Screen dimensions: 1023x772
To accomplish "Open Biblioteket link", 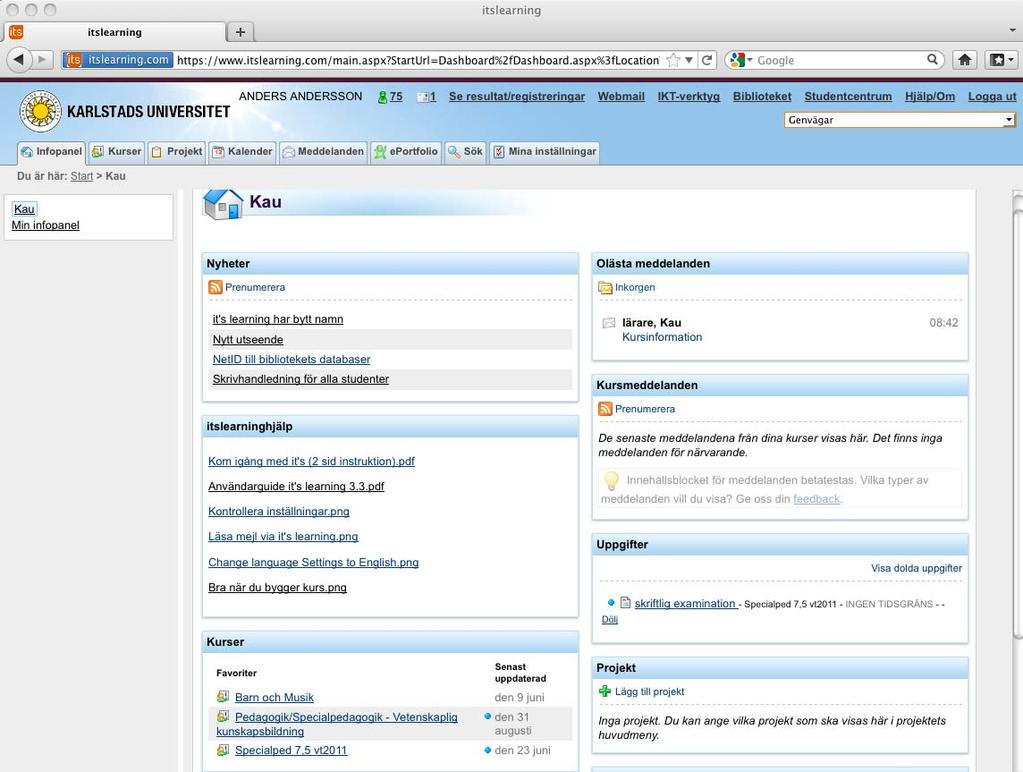I will (762, 97).
